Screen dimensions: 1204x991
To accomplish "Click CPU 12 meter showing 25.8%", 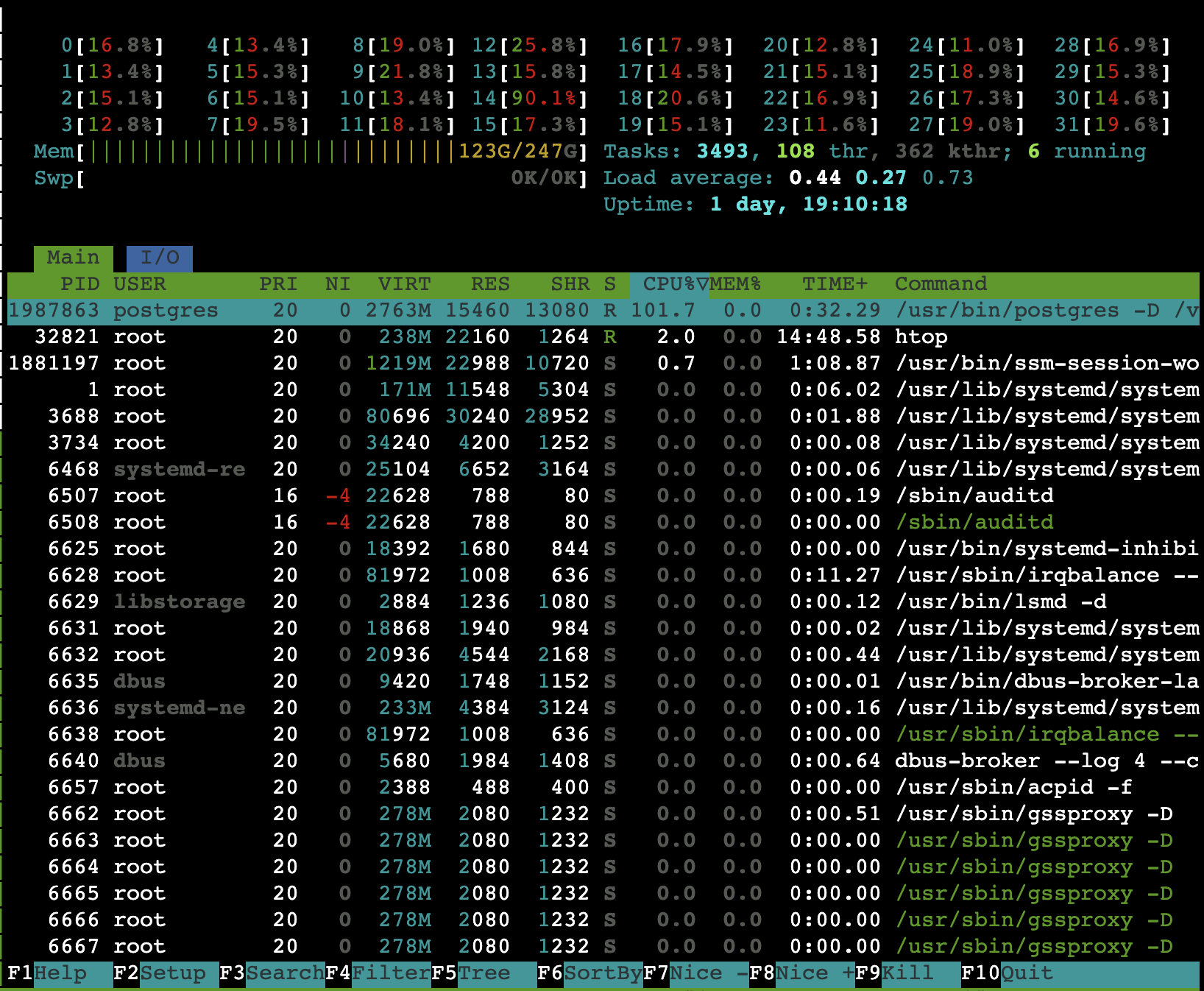I will point(530,46).
